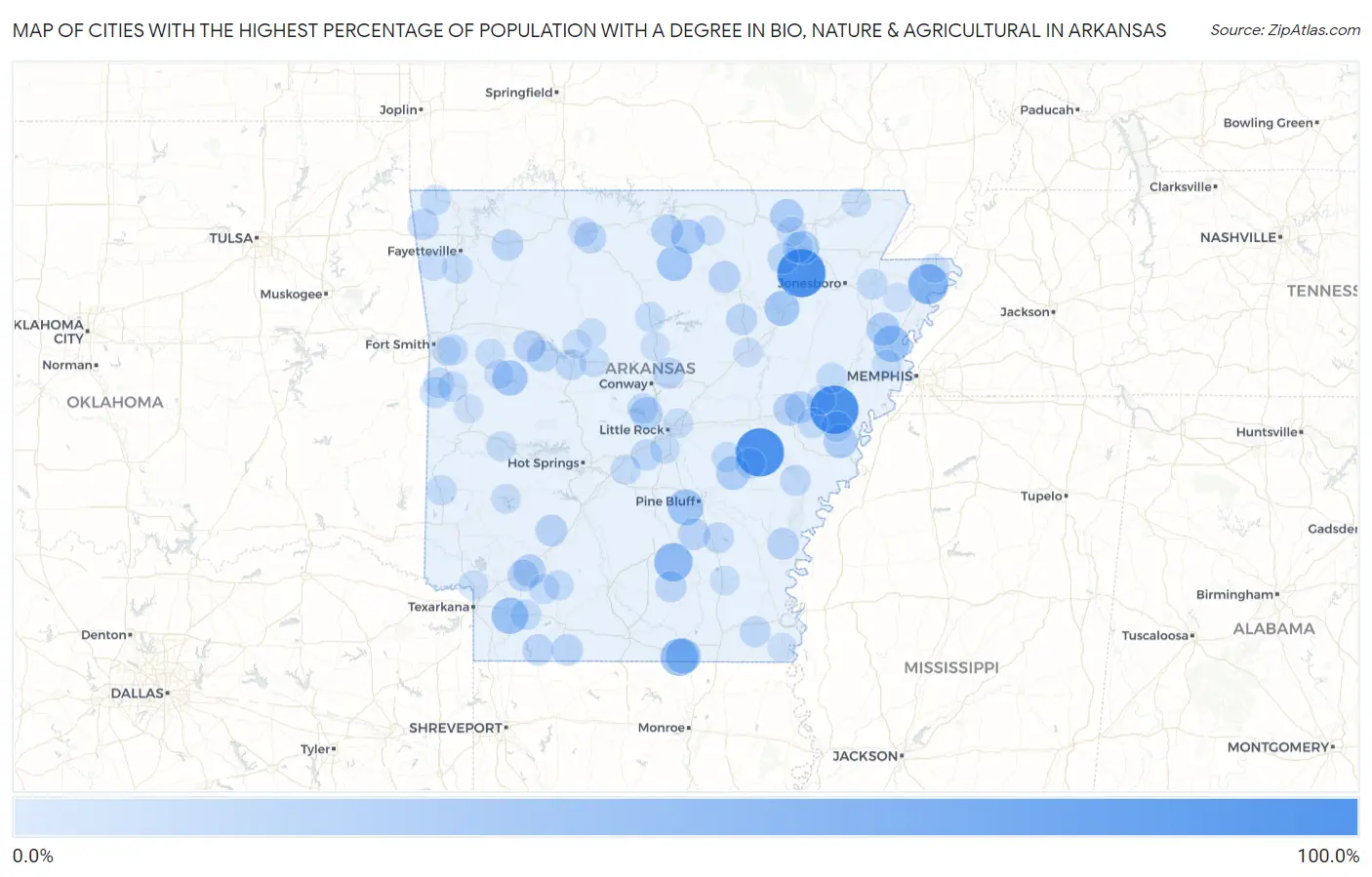Screen dimensions: 1372x877
Task: Click the Jackson Tennessee city label
Action: [1025, 312]
